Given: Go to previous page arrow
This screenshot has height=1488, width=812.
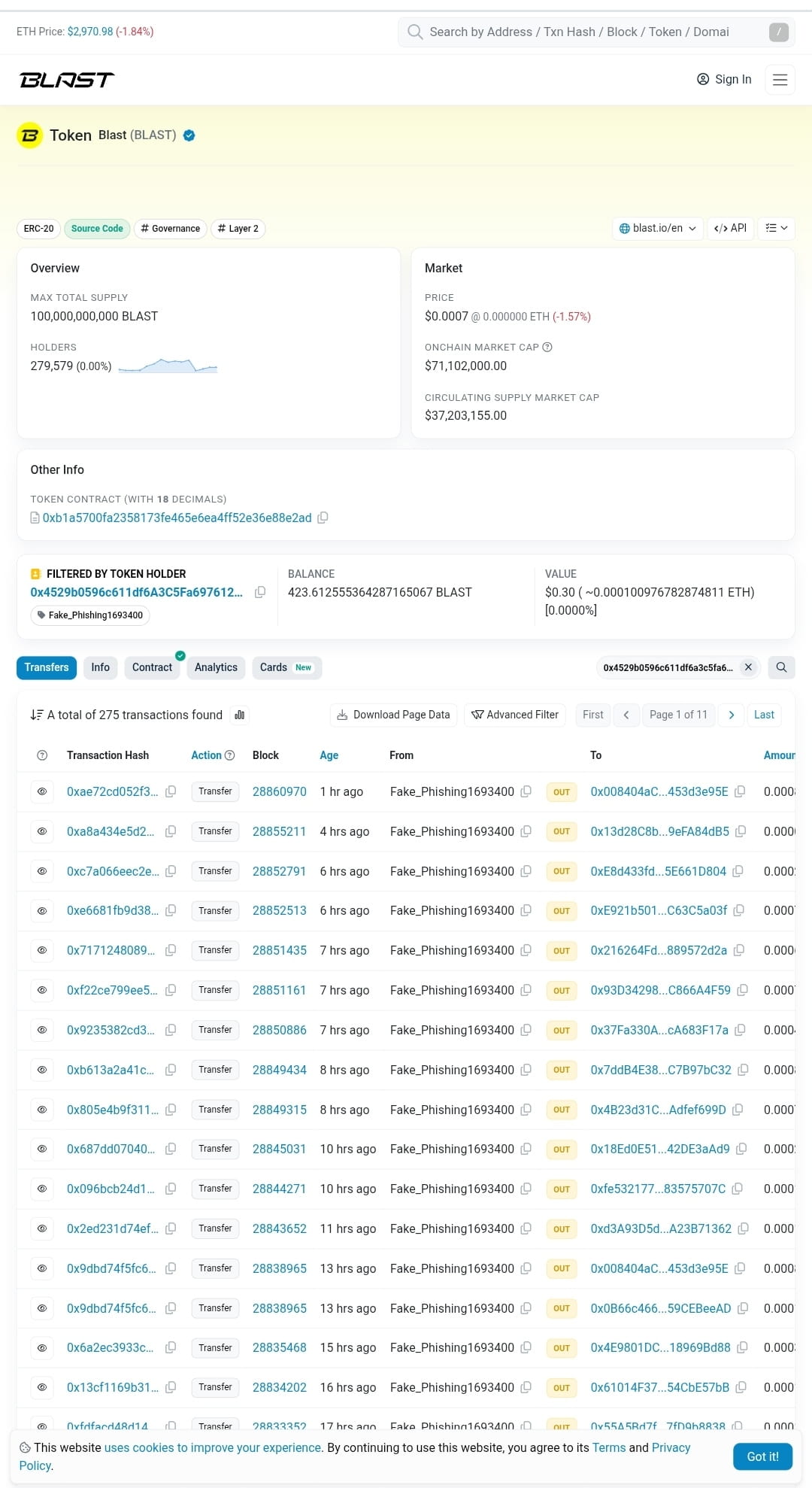Looking at the screenshot, I should pyautogui.click(x=626, y=715).
